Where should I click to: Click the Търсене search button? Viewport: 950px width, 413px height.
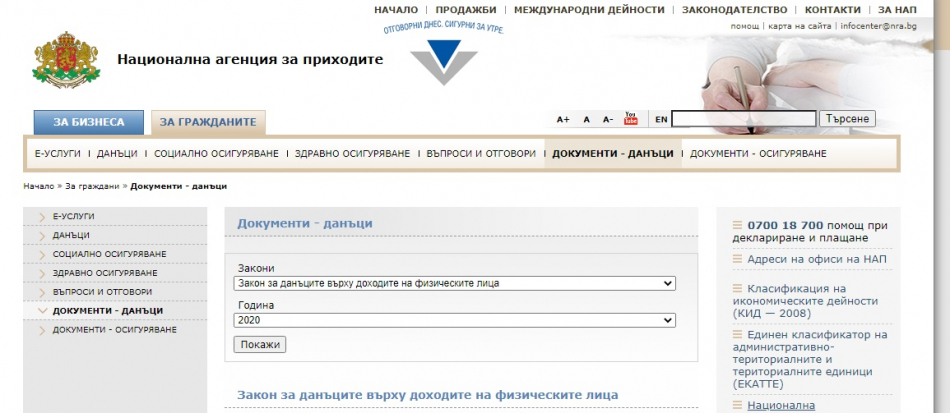tap(847, 119)
